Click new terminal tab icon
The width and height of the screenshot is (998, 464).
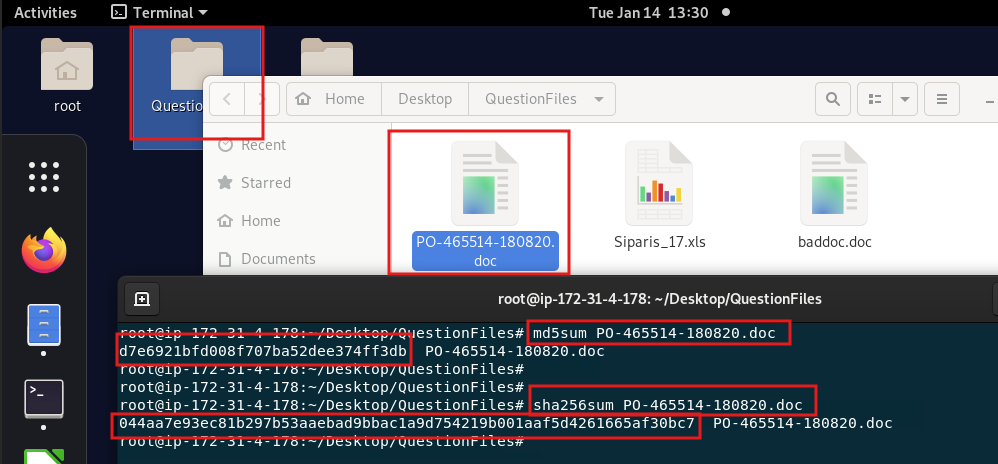(142, 298)
